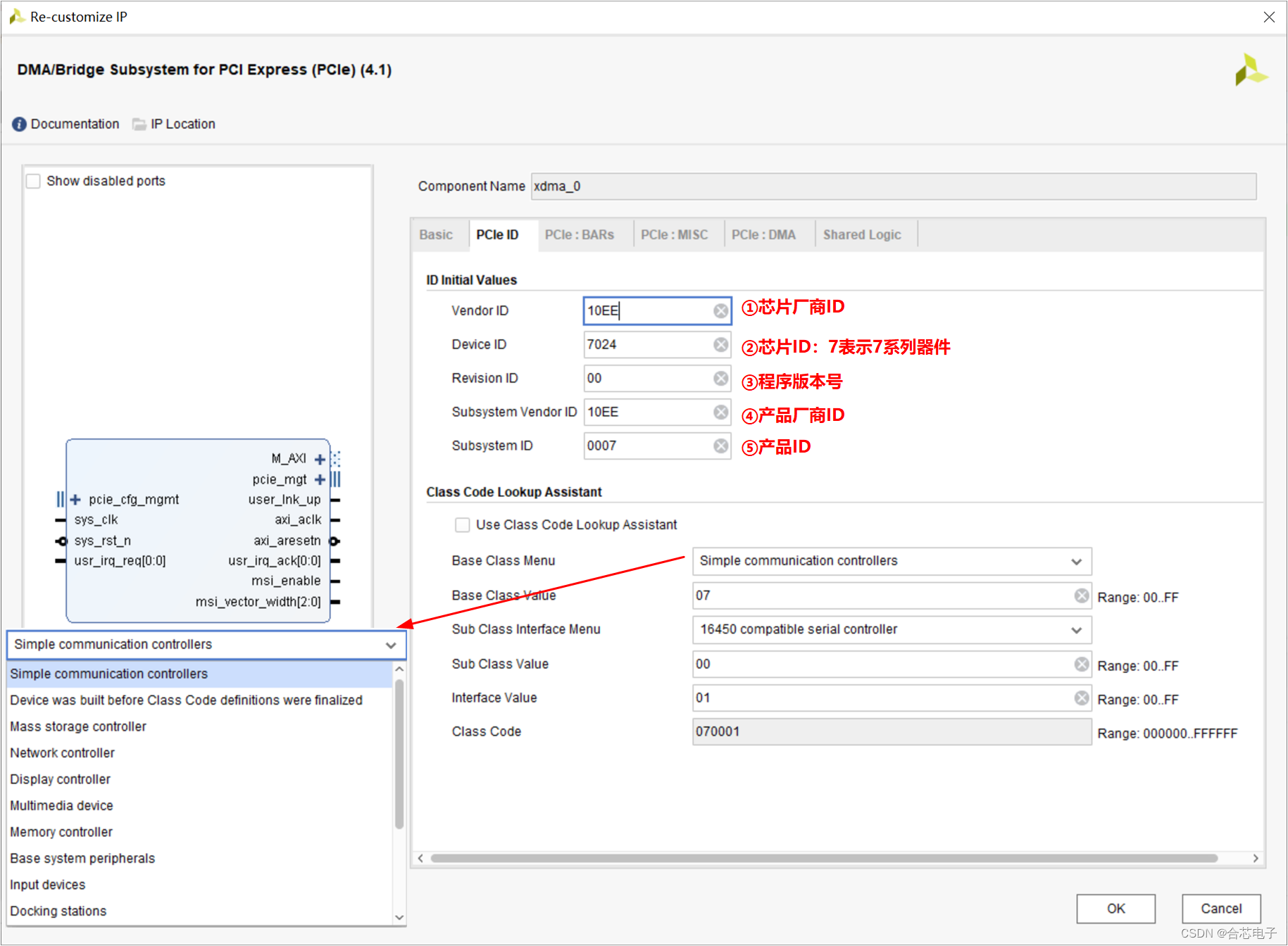Image resolution: width=1288 pixels, height=946 pixels.
Task: Clear the Base Class Value with its X icon
Action: tap(1082, 596)
